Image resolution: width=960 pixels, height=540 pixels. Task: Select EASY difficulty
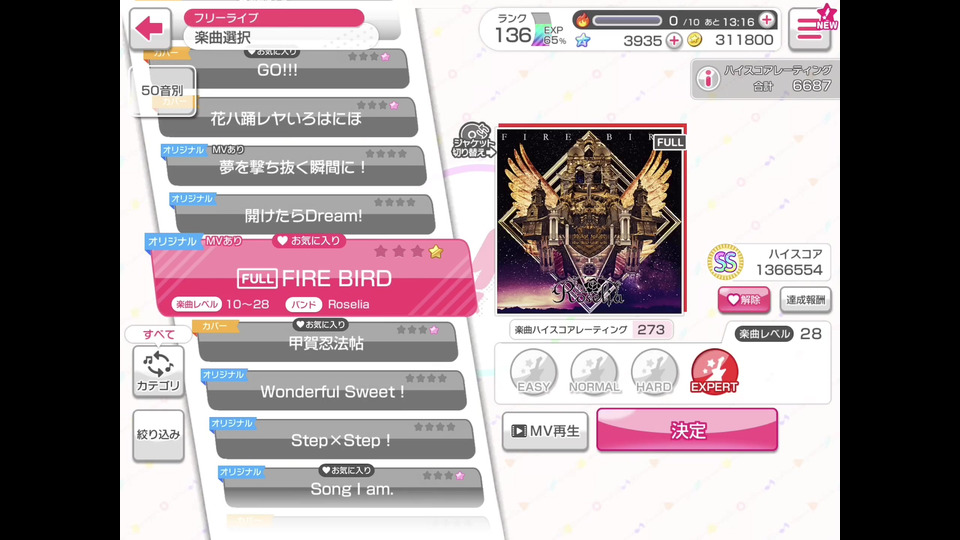click(x=533, y=372)
